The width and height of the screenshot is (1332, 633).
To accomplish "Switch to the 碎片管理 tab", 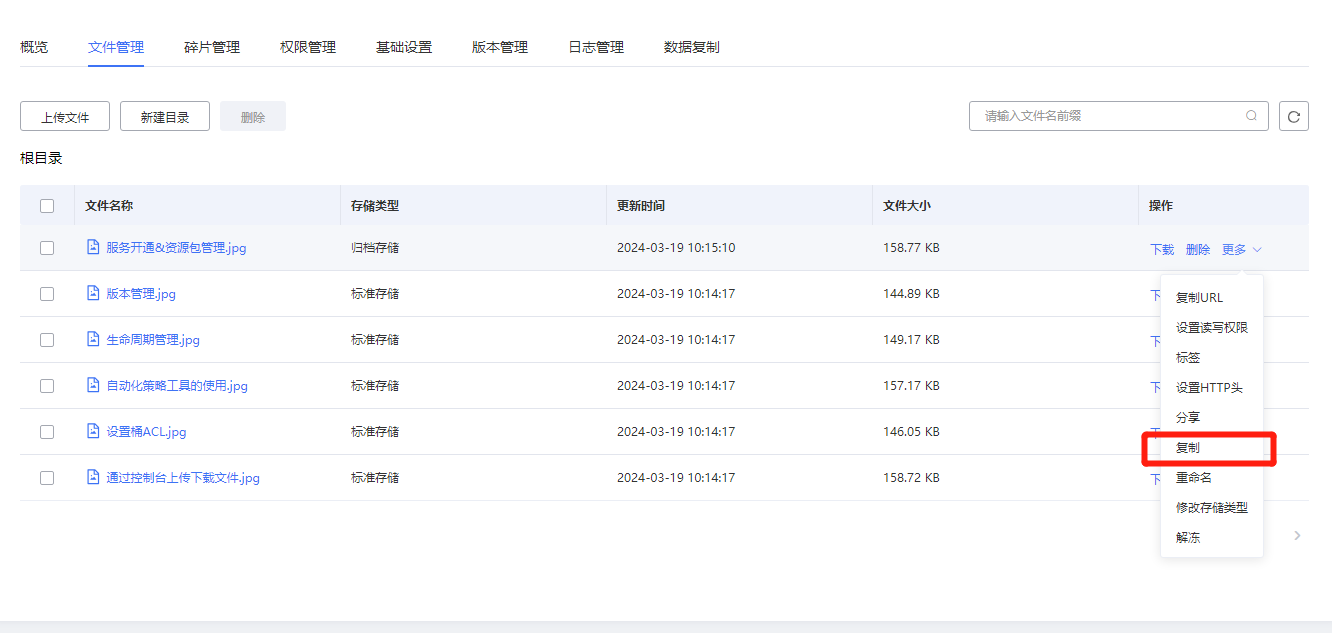I will [212, 47].
